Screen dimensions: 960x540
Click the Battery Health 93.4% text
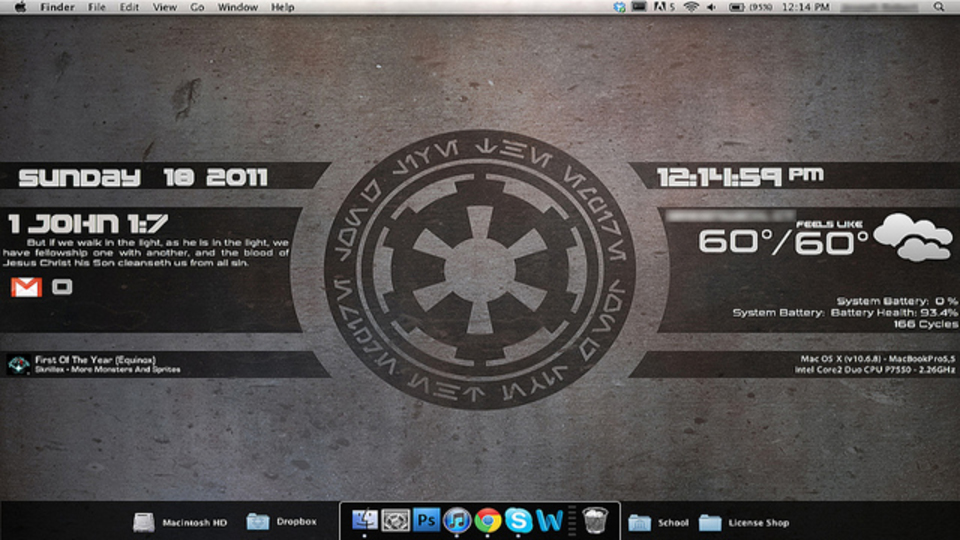coord(894,313)
